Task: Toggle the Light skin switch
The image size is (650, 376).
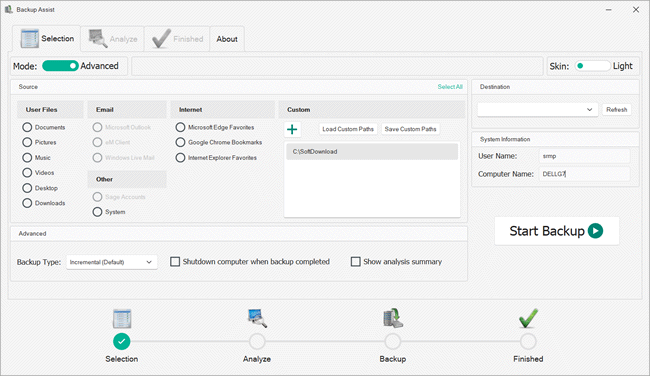Action: click(x=592, y=66)
